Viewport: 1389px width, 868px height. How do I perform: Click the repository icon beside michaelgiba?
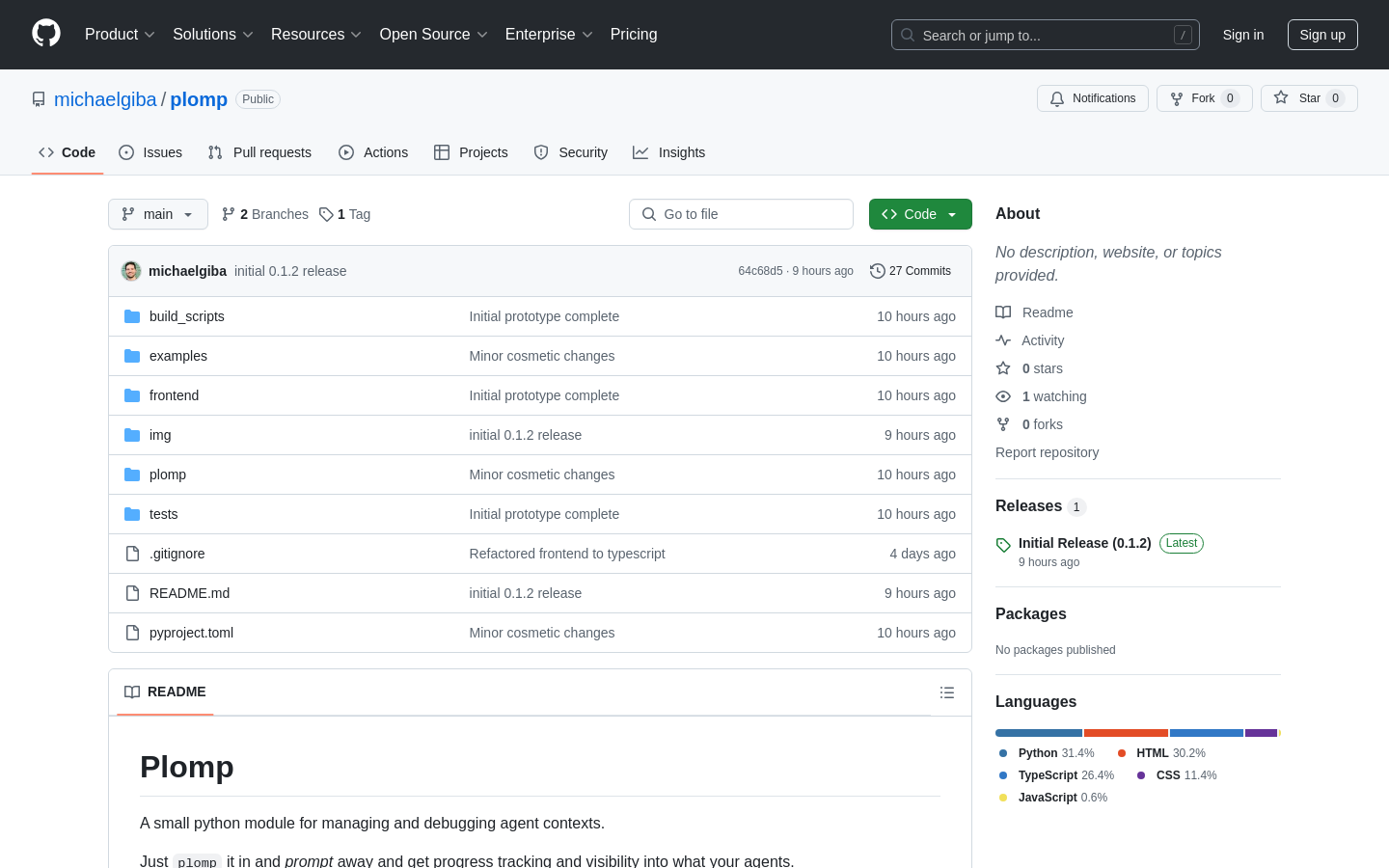pos(39,99)
